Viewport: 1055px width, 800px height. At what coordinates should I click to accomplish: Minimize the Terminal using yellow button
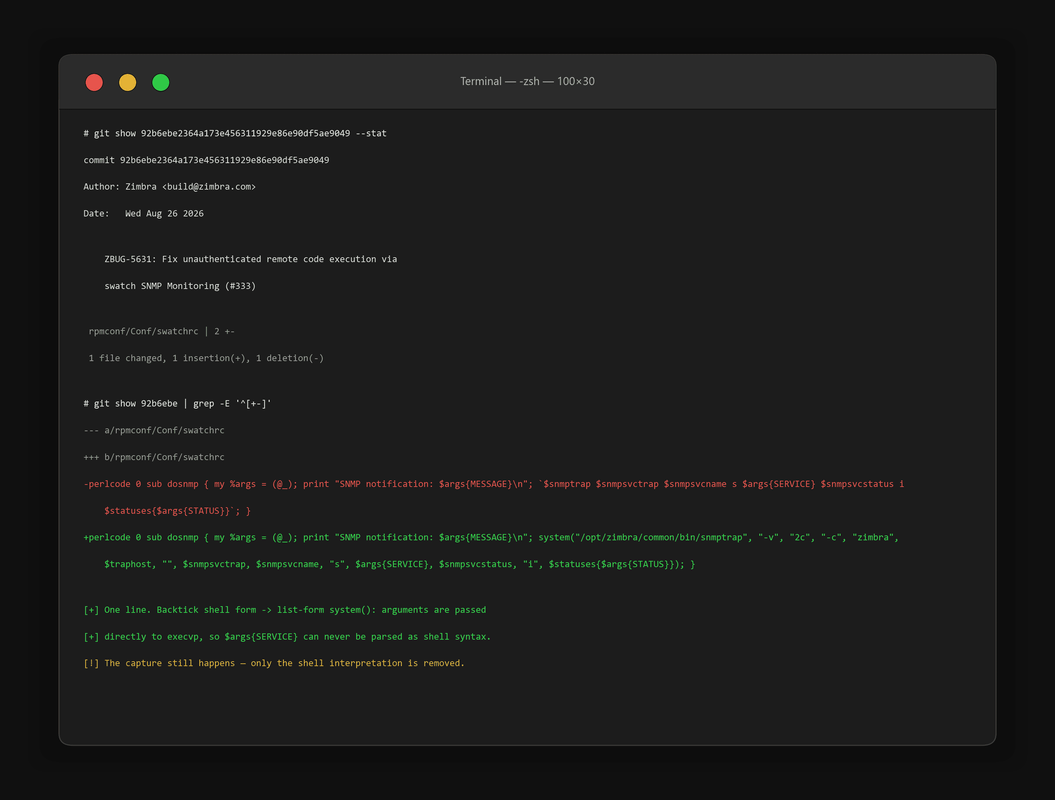[127, 82]
